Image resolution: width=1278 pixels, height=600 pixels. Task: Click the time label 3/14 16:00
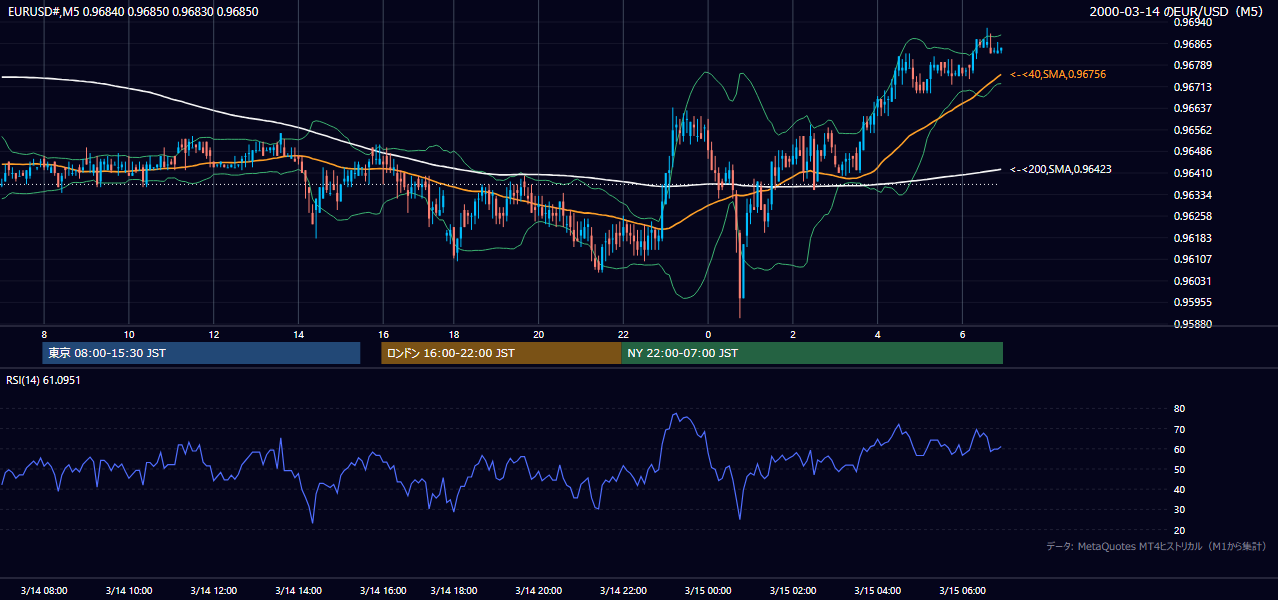383,591
